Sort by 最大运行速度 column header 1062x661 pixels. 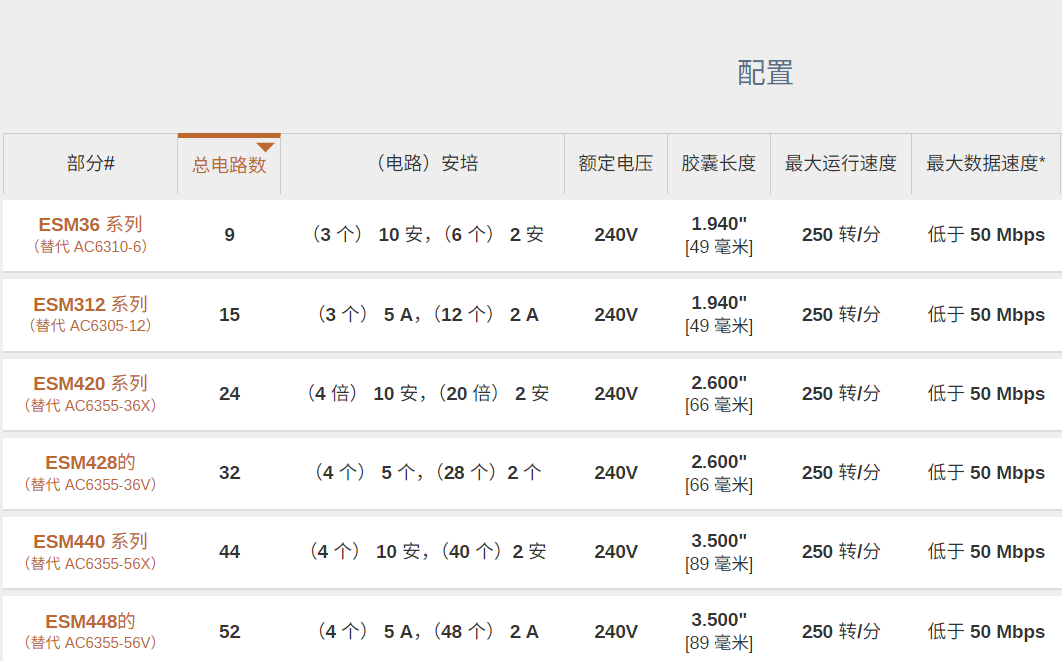pyautogui.click(x=841, y=163)
